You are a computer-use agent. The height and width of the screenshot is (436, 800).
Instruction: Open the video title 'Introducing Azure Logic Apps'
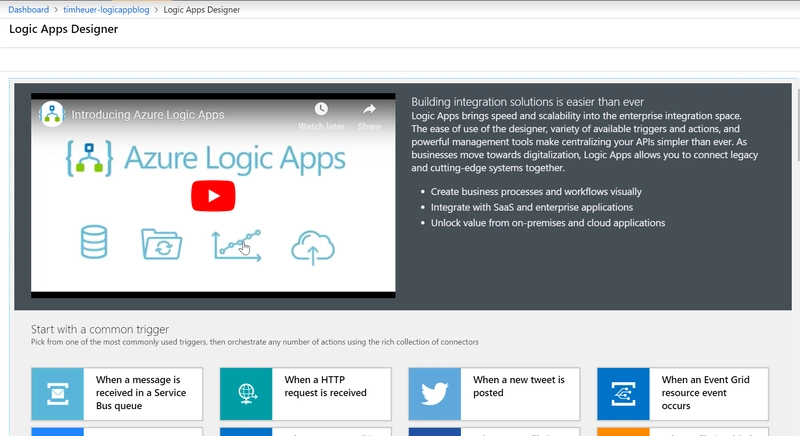[x=148, y=114]
